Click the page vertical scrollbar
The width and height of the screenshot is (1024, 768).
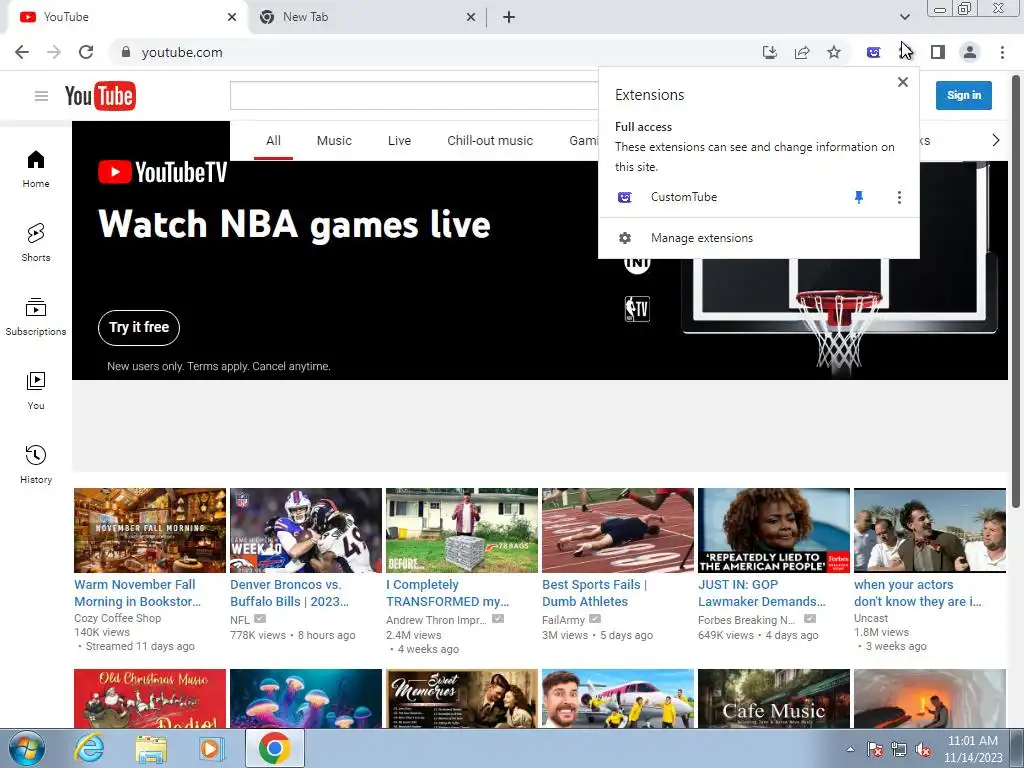(x=1016, y=291)
